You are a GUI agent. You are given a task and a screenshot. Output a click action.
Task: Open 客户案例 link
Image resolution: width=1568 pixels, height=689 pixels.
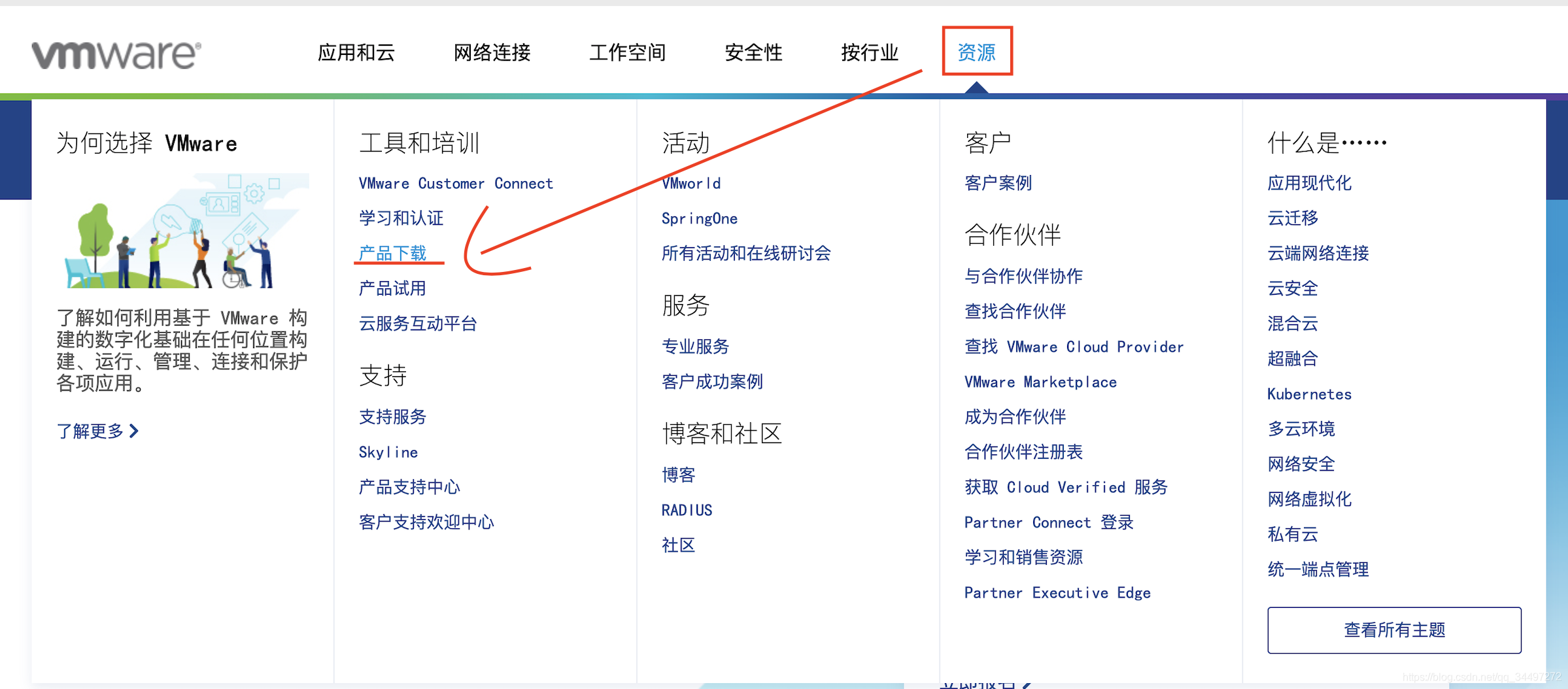click(x=998, y=183)
